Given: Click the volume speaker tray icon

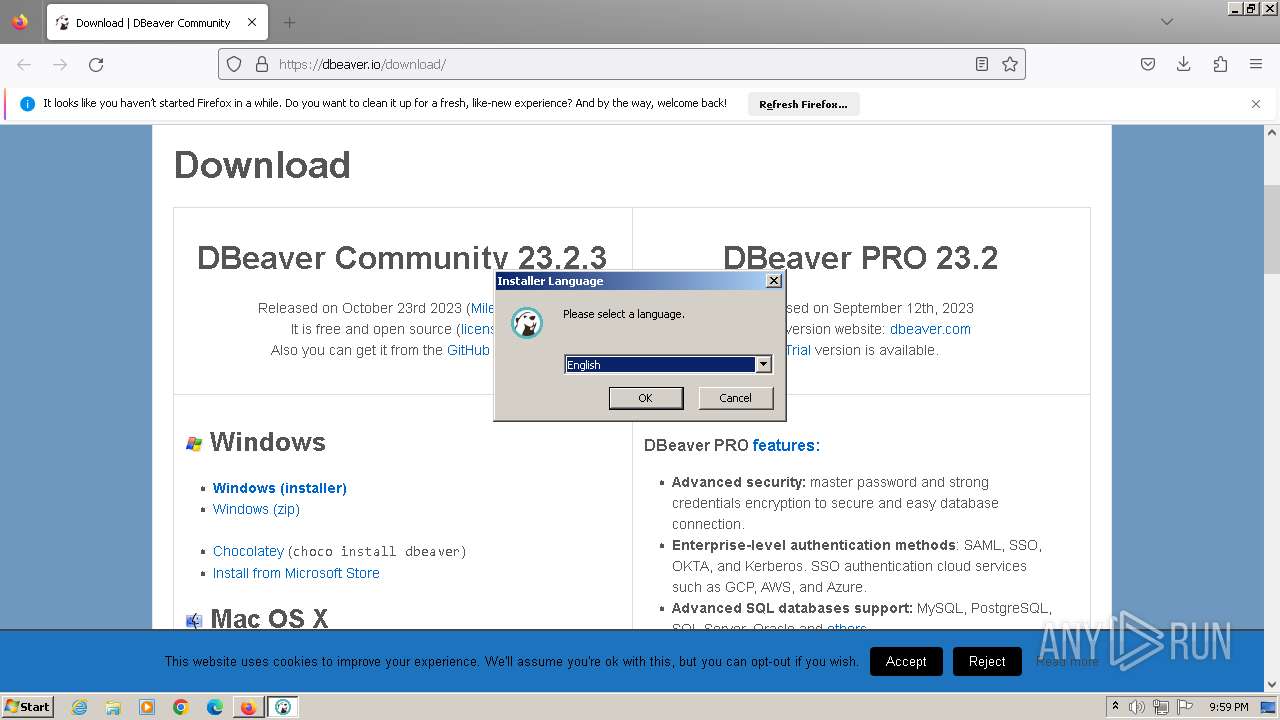Looking at the screenshot, I should (1137, 707).
